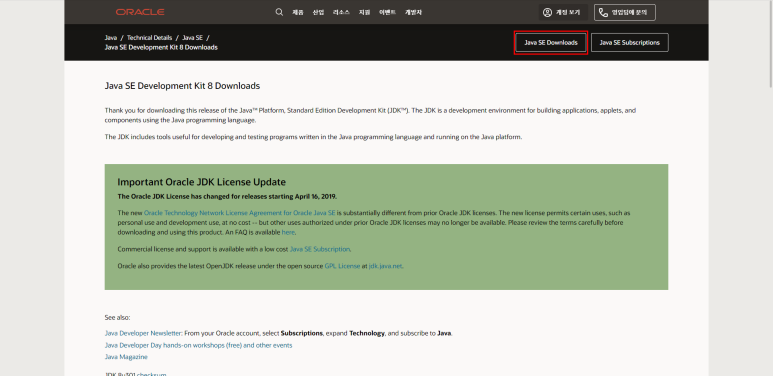Click the Oracle logo

click(140, 12)
